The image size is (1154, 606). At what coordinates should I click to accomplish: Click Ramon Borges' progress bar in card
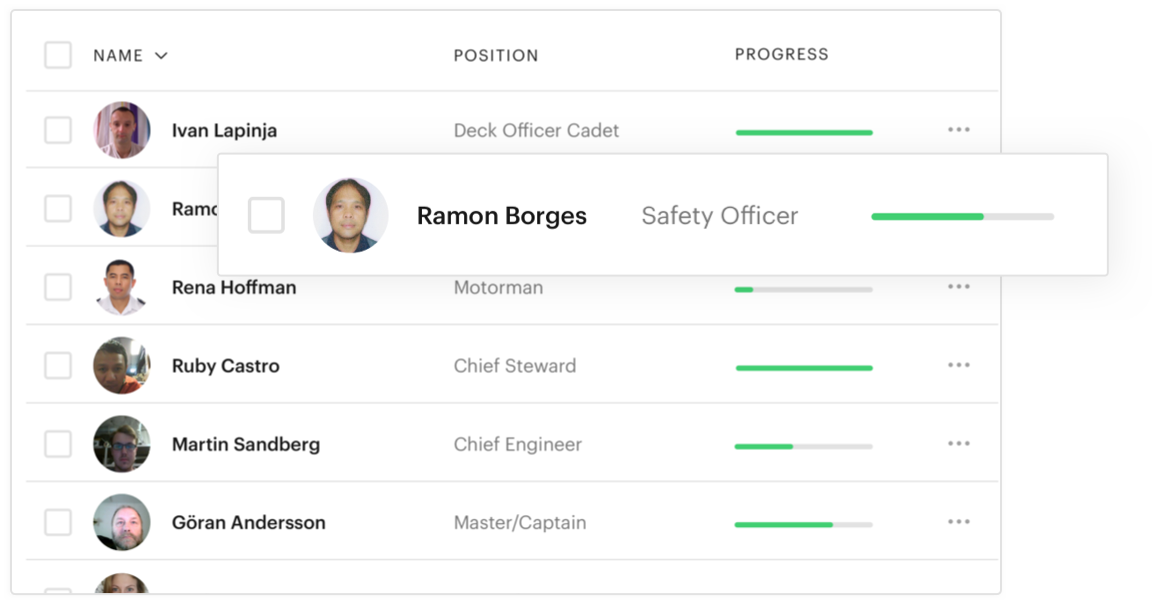point(962,216)
